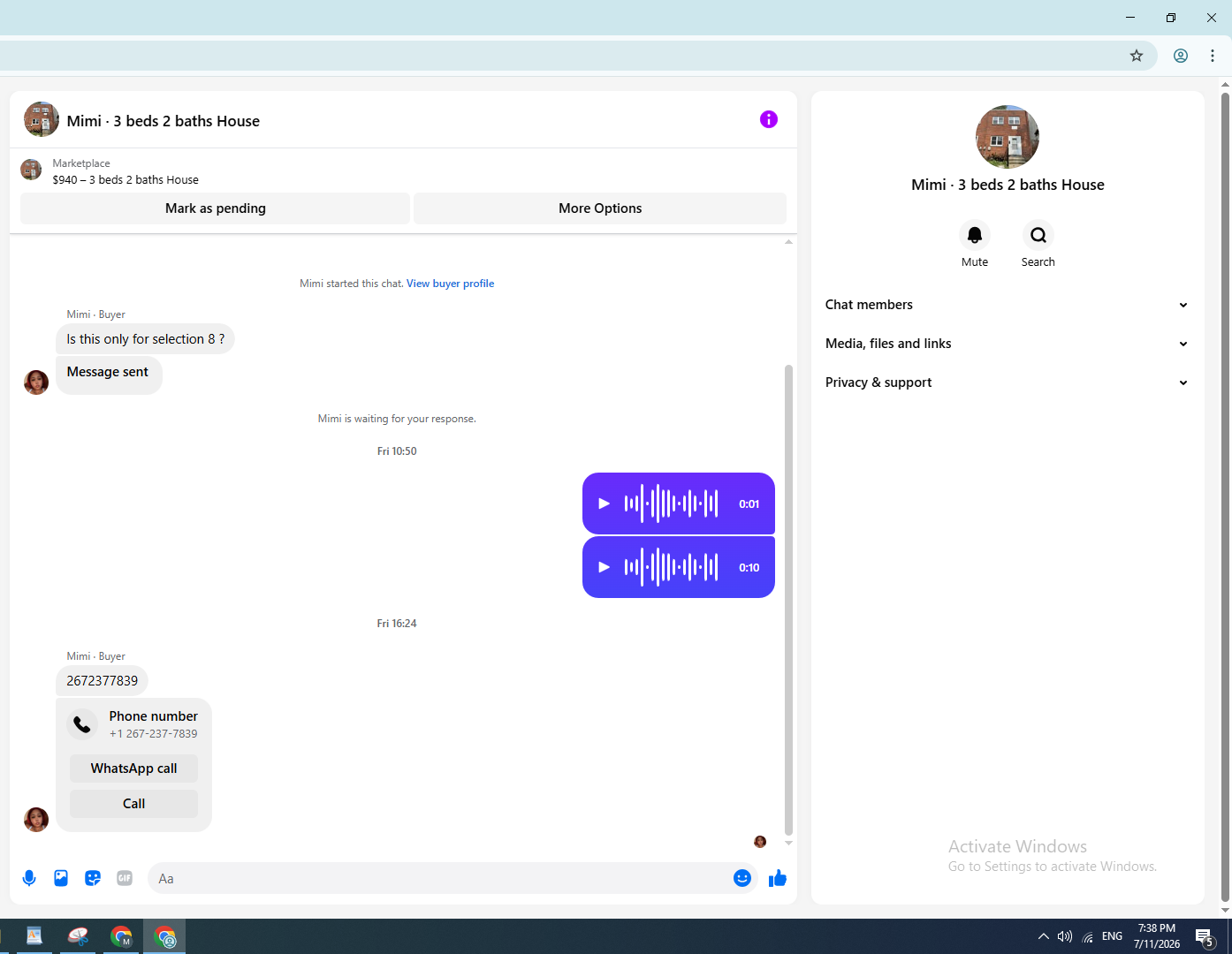
Task: Open the first taskbar app icon
Action: 34,936
